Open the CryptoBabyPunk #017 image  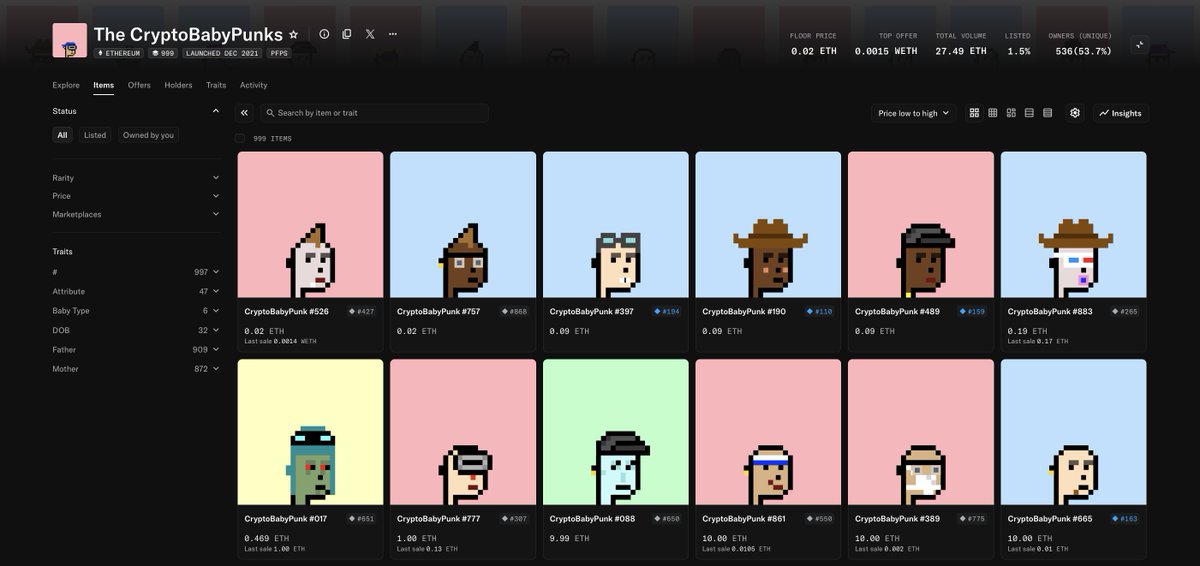click(x=310, y=432)
